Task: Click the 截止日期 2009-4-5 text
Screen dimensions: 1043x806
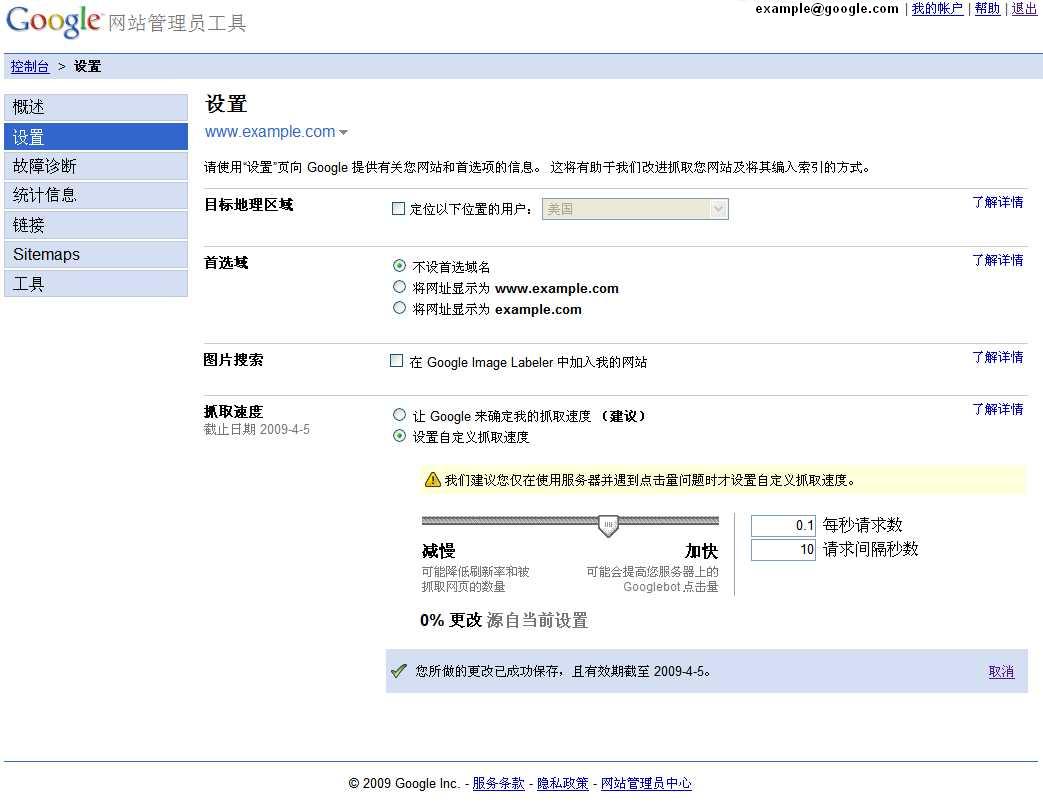Action: pyautogui.click(x=257, y=430)
